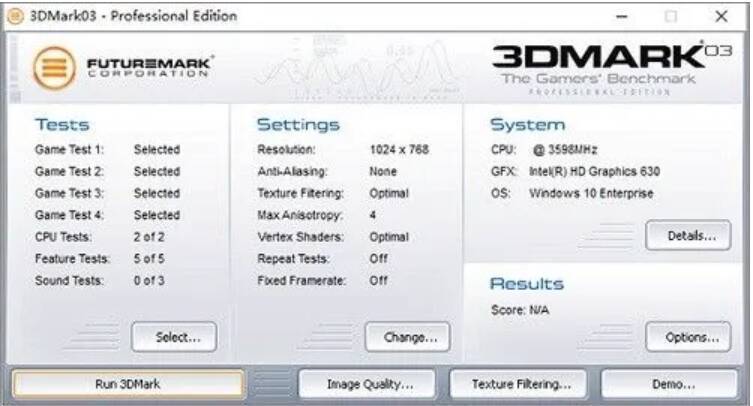The image size is (753, 406).
Task: Click the 'Resolution:' label
Action: tap(286, 149)
